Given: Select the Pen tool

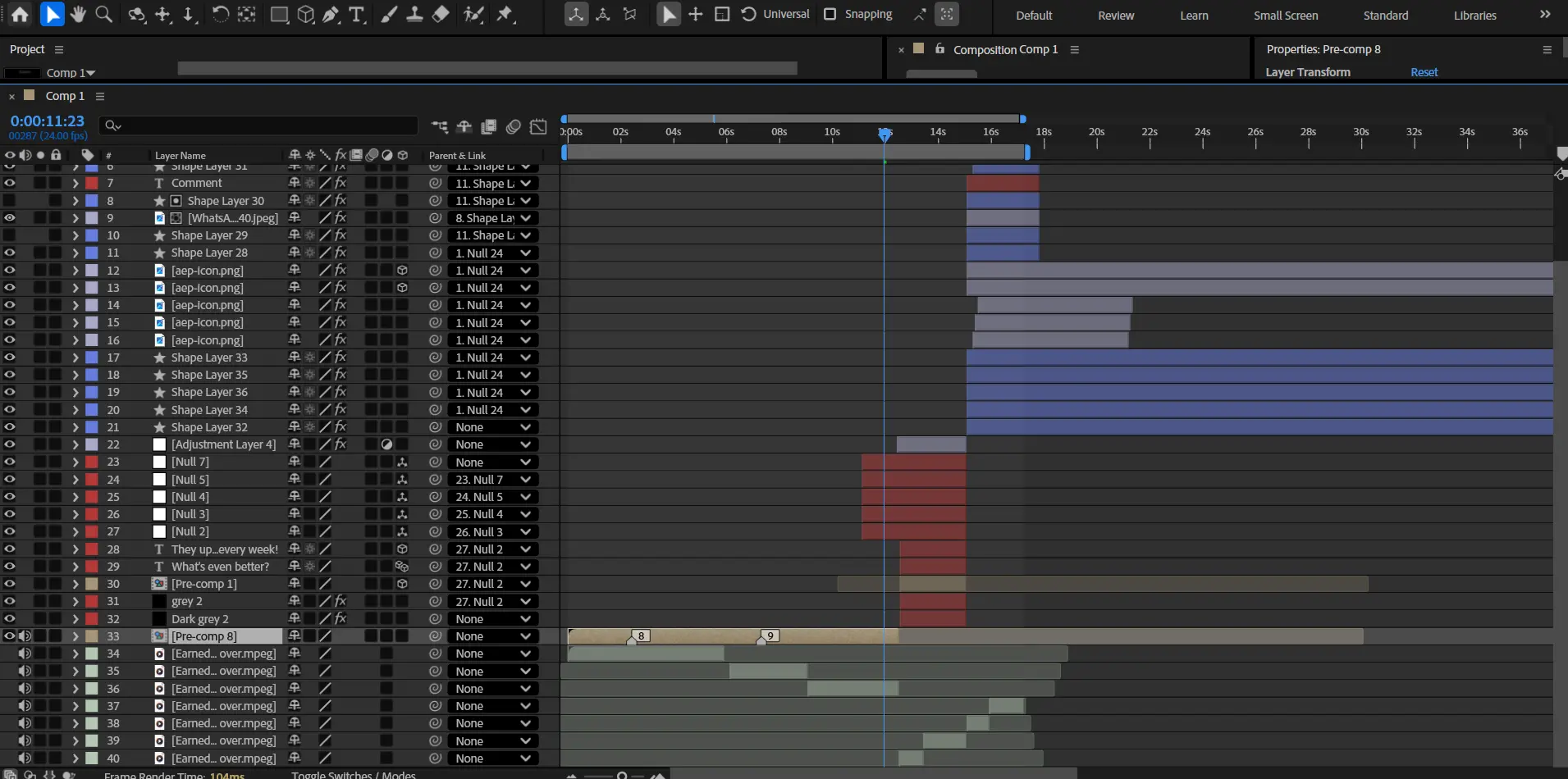Looking at the screenshot, I should [x=331, y=14].
